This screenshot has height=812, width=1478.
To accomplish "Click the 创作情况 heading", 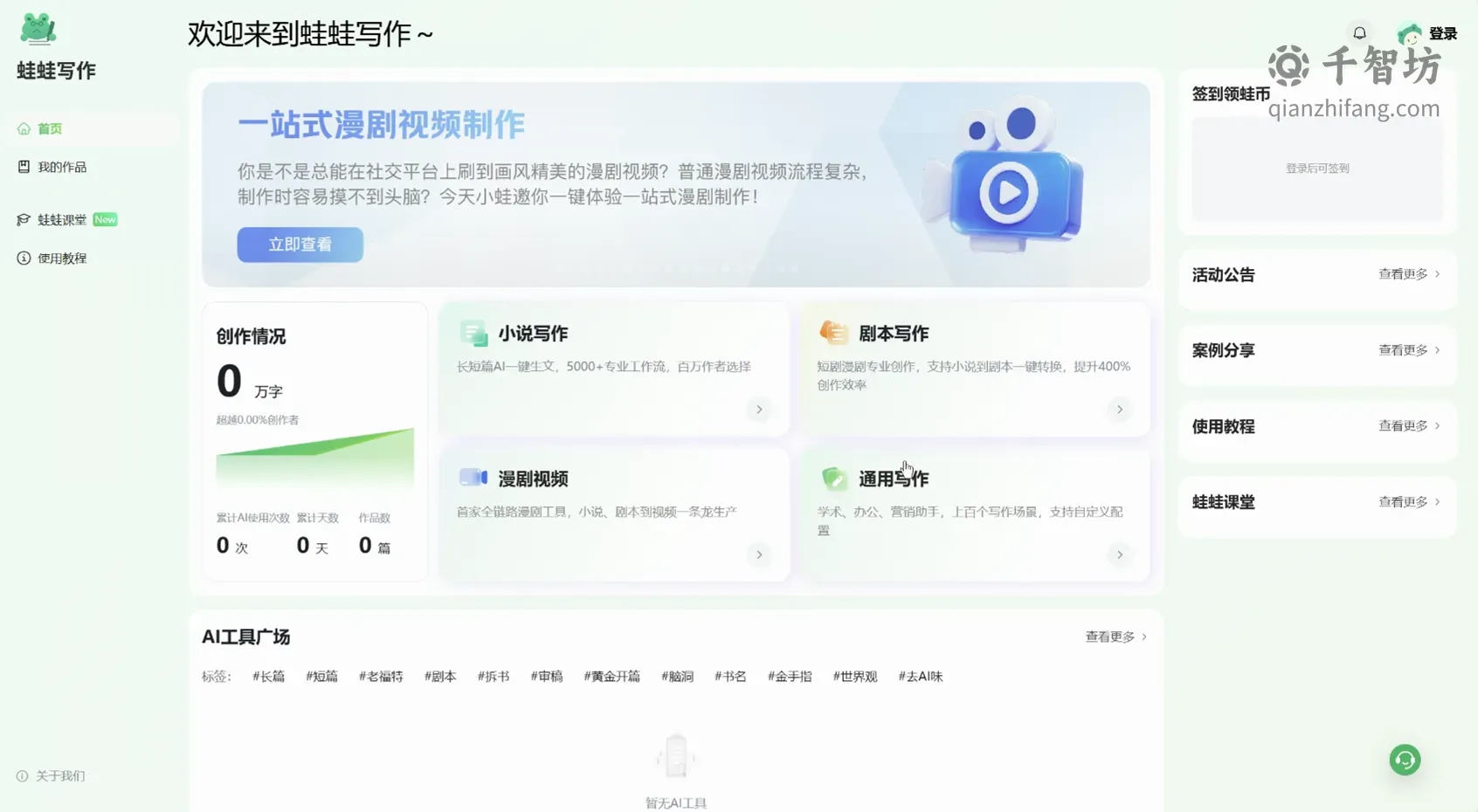I will [x=251, y=336].
